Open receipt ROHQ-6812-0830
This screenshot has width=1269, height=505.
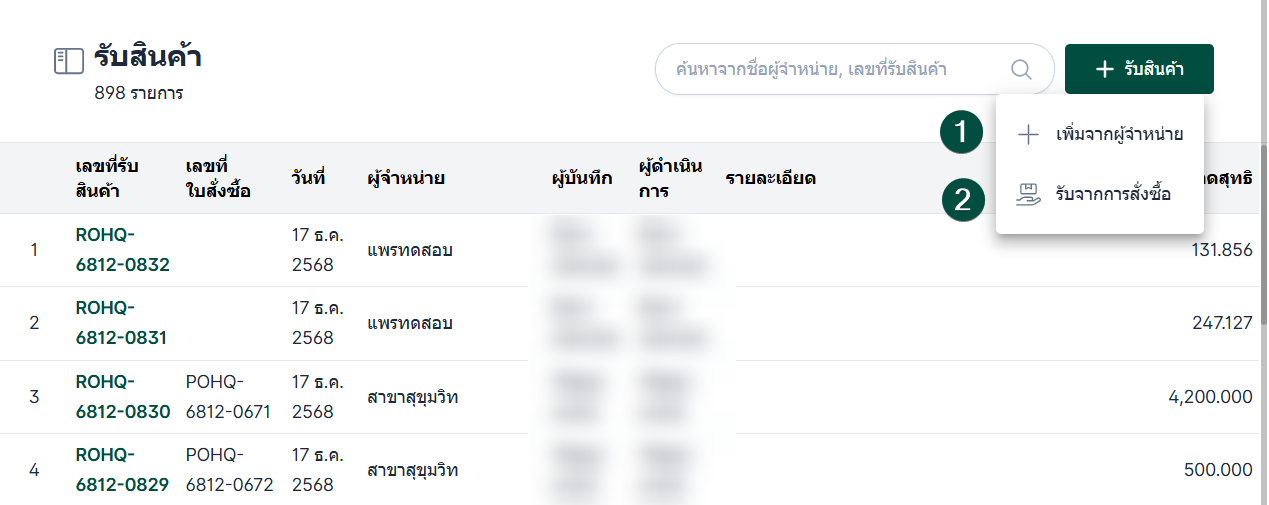tap(122, 396)
